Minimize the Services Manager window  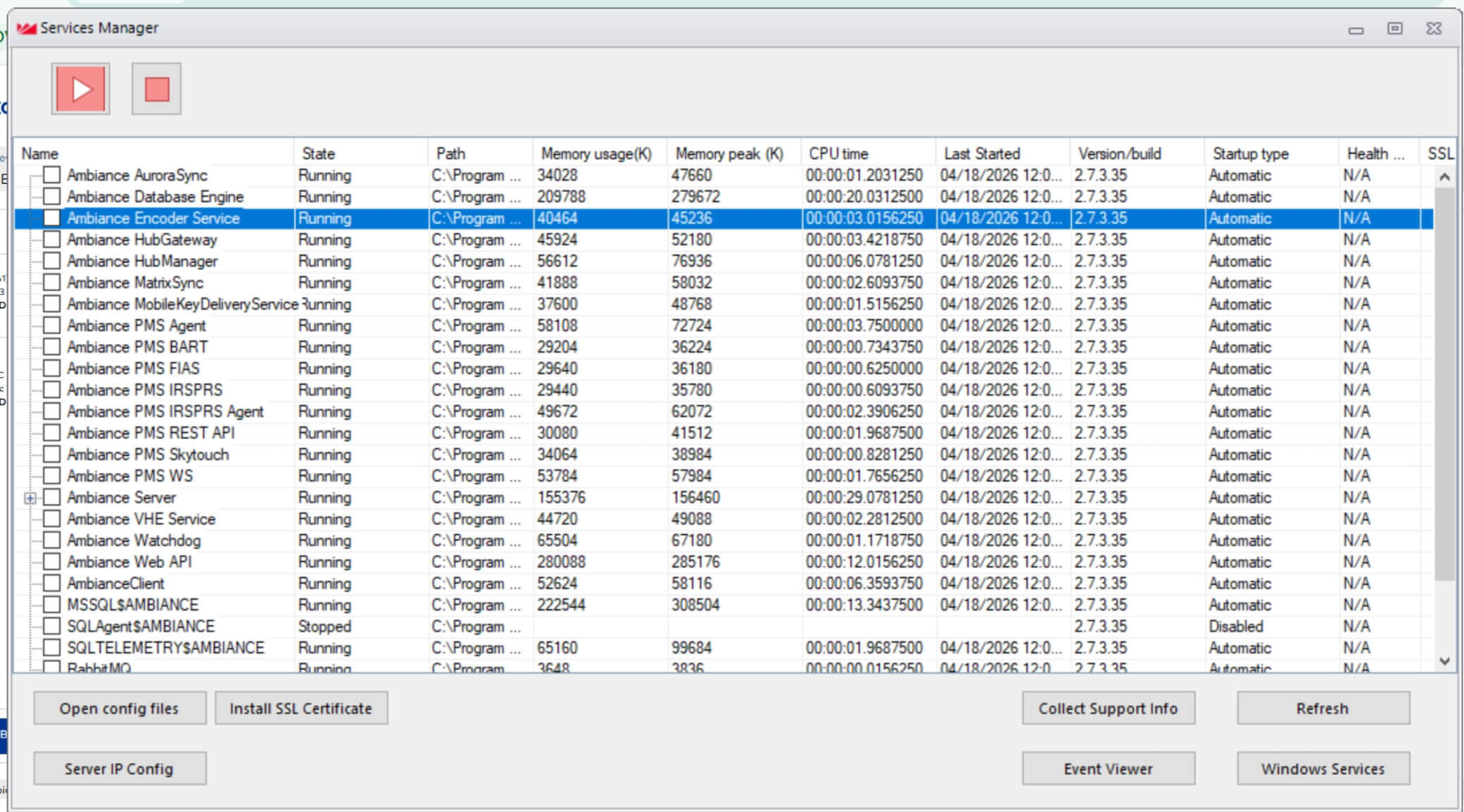[x=1356, y=29]
